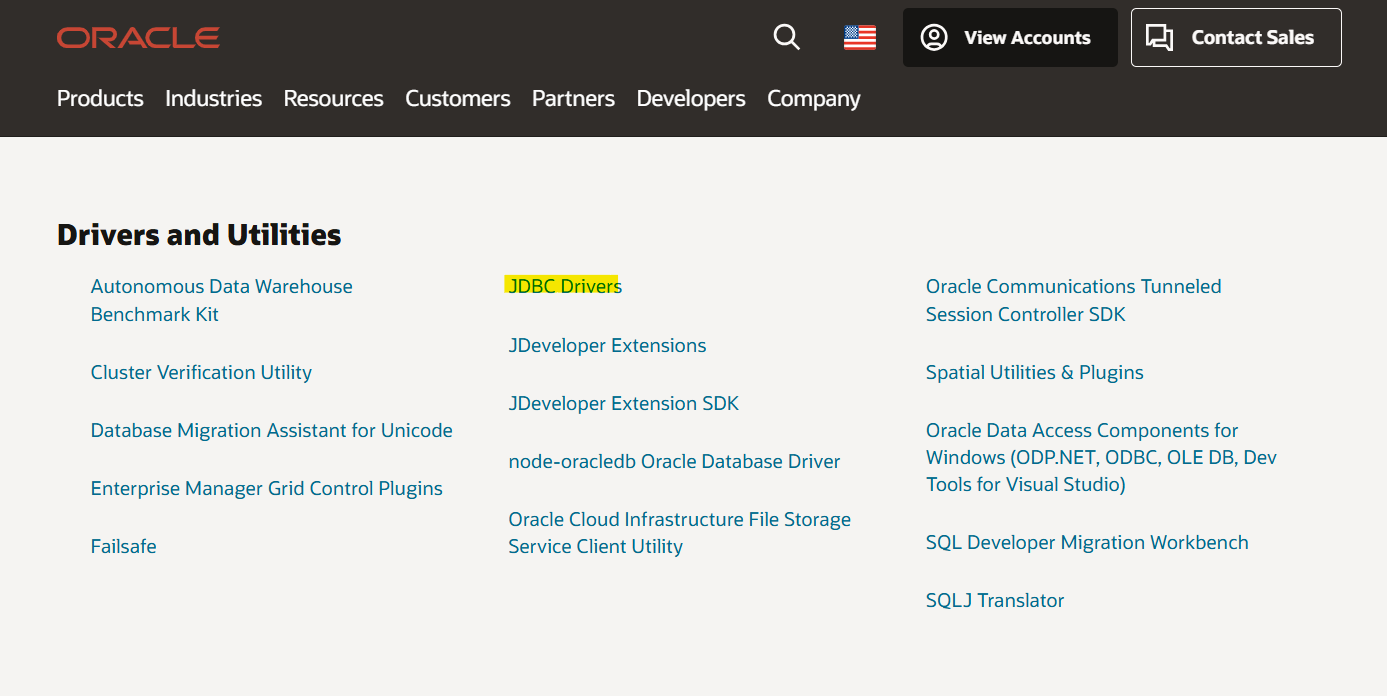Open Enterprise Manager Grid Control Plugins

[x=266, y=488]
